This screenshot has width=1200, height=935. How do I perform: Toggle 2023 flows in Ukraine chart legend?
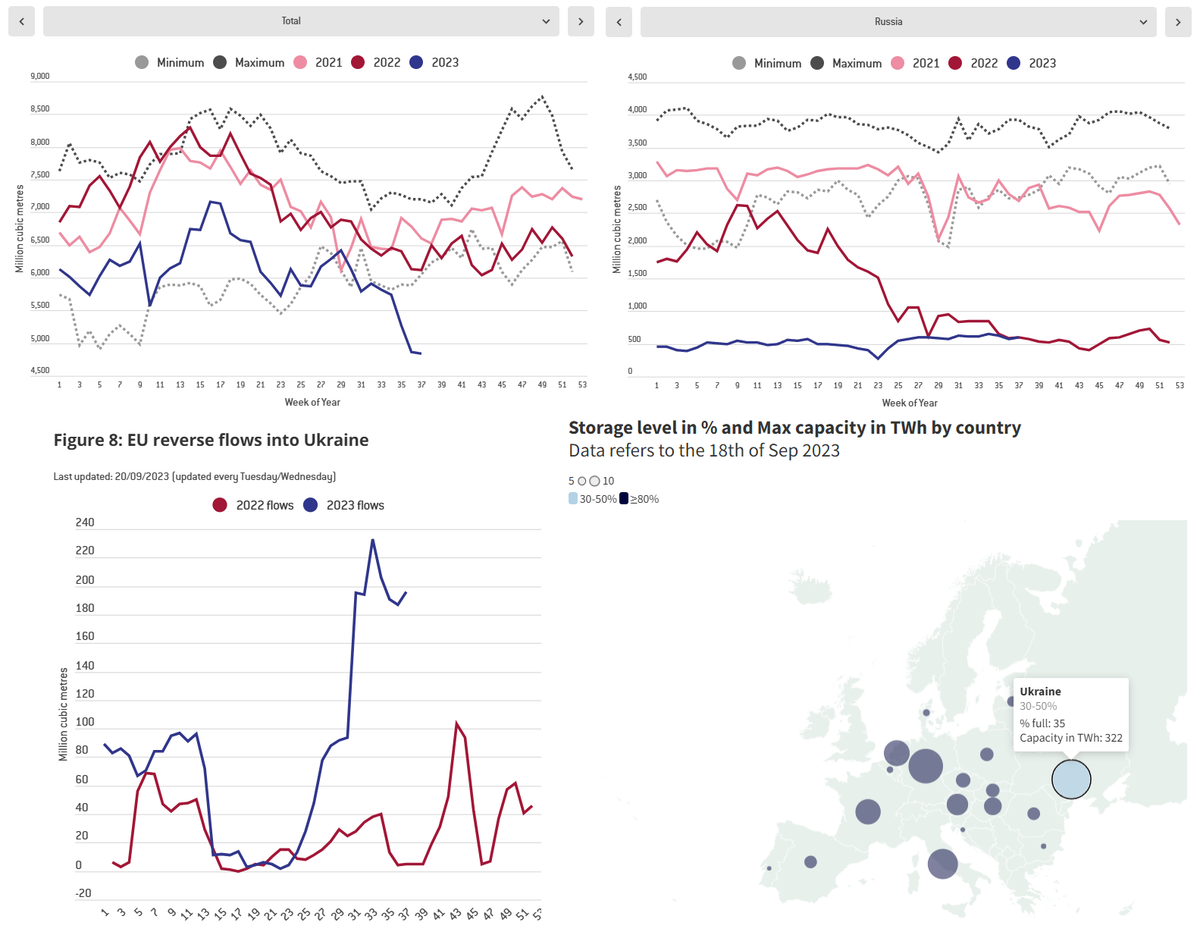[x=344, y=505]
